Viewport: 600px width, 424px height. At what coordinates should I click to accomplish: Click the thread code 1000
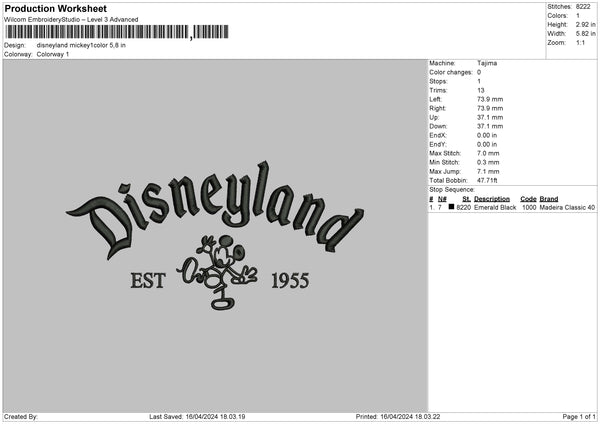pos(529,207)
